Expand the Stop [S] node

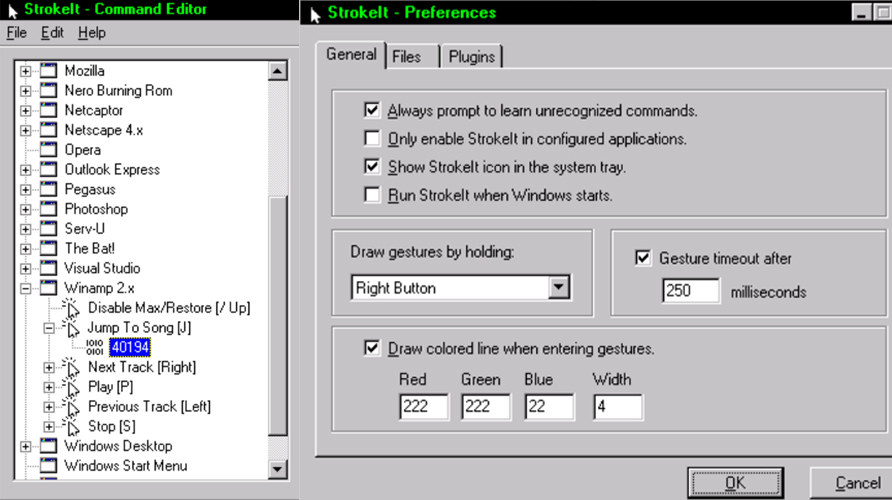click(49, 427)
